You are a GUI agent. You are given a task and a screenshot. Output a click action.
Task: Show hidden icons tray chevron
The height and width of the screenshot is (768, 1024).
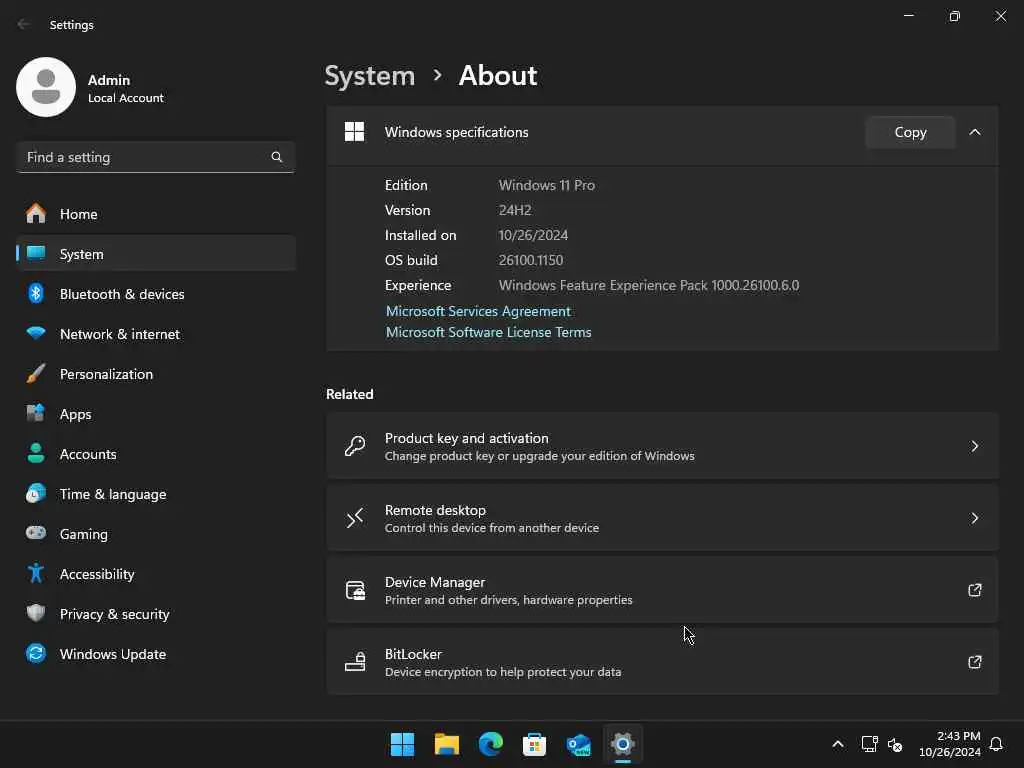[x=838, y=744]
